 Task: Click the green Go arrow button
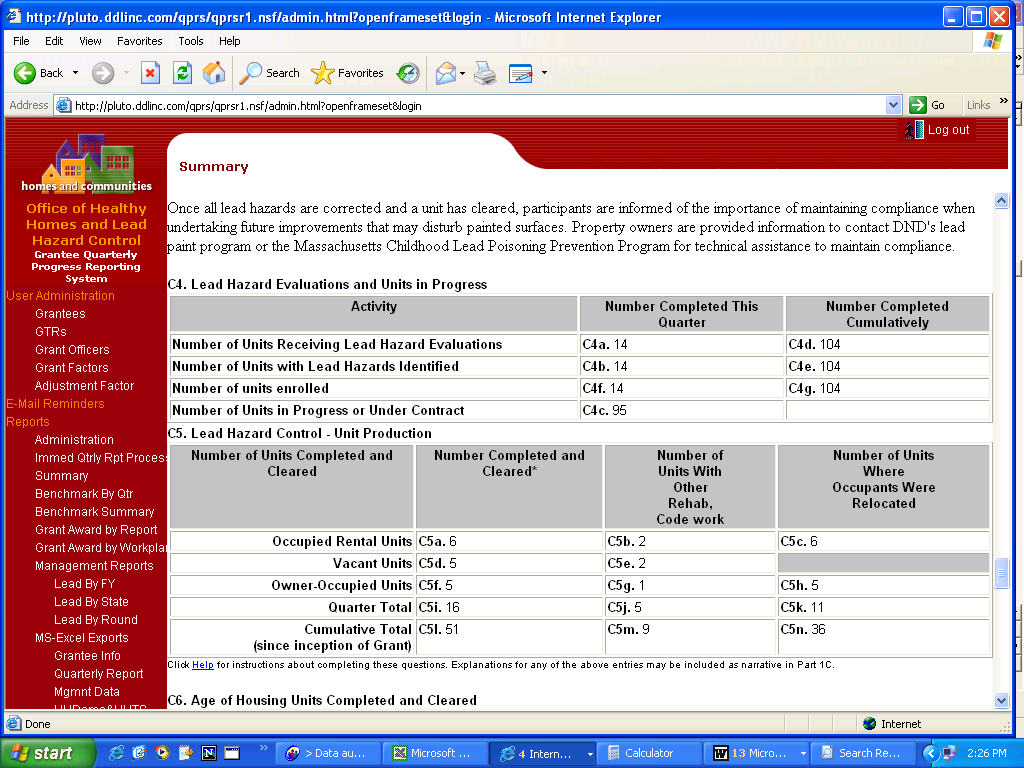point(918,105)
